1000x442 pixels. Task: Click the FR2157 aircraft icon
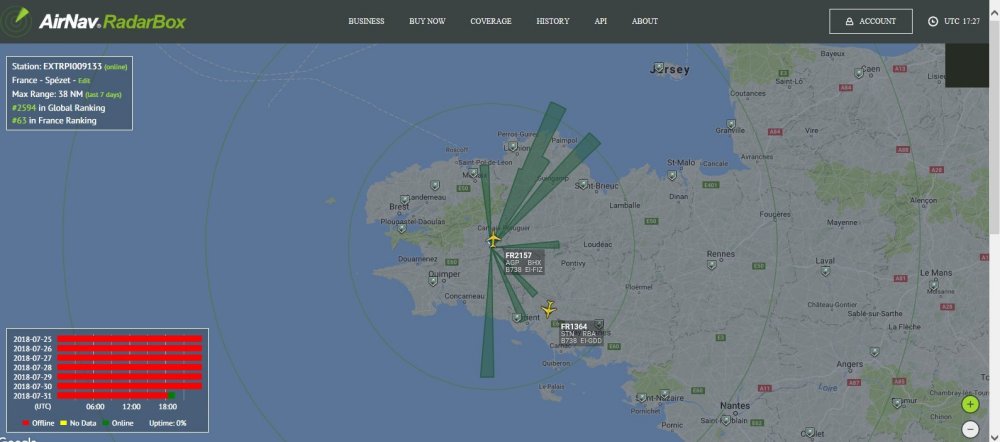(494, 240)
